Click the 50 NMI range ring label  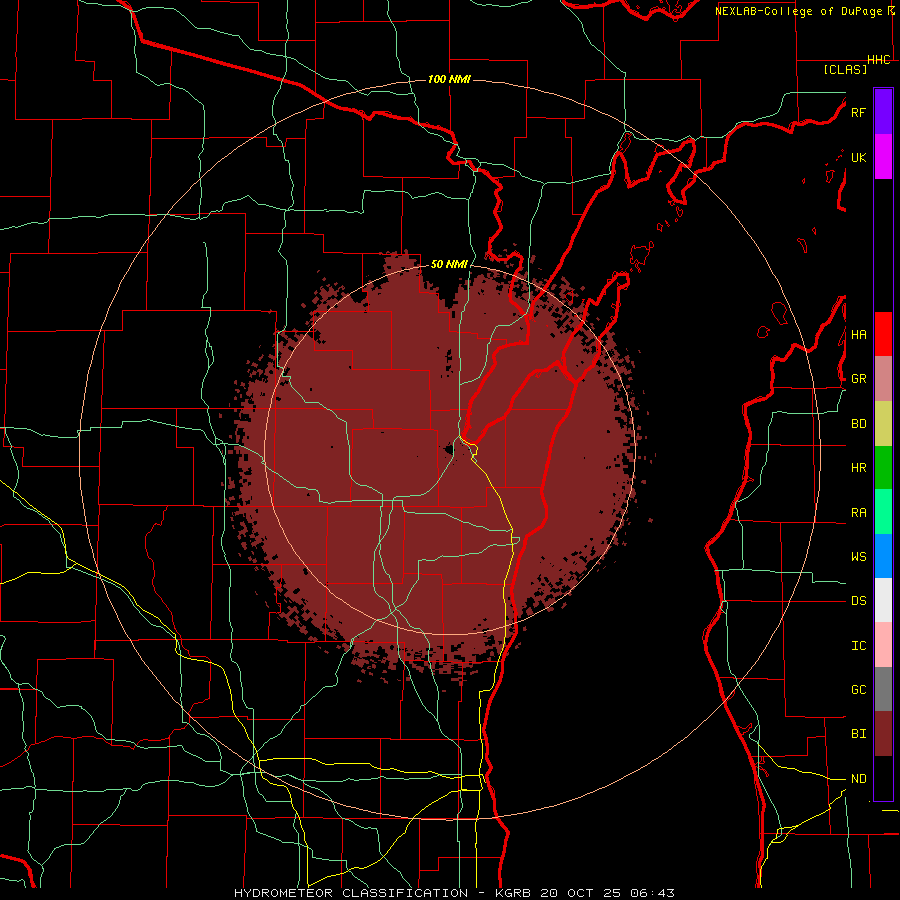click(449, 264)
